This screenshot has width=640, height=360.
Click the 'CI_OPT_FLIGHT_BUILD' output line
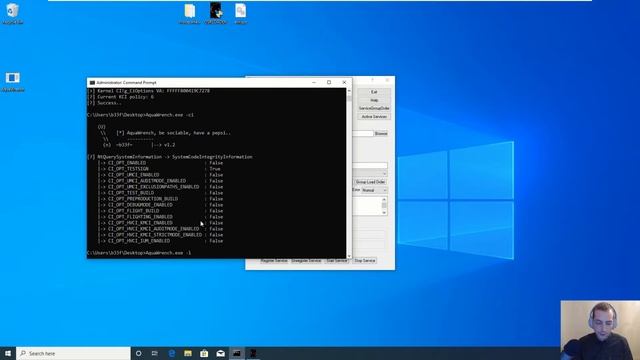pyautogui.click(x=160, y=211)
